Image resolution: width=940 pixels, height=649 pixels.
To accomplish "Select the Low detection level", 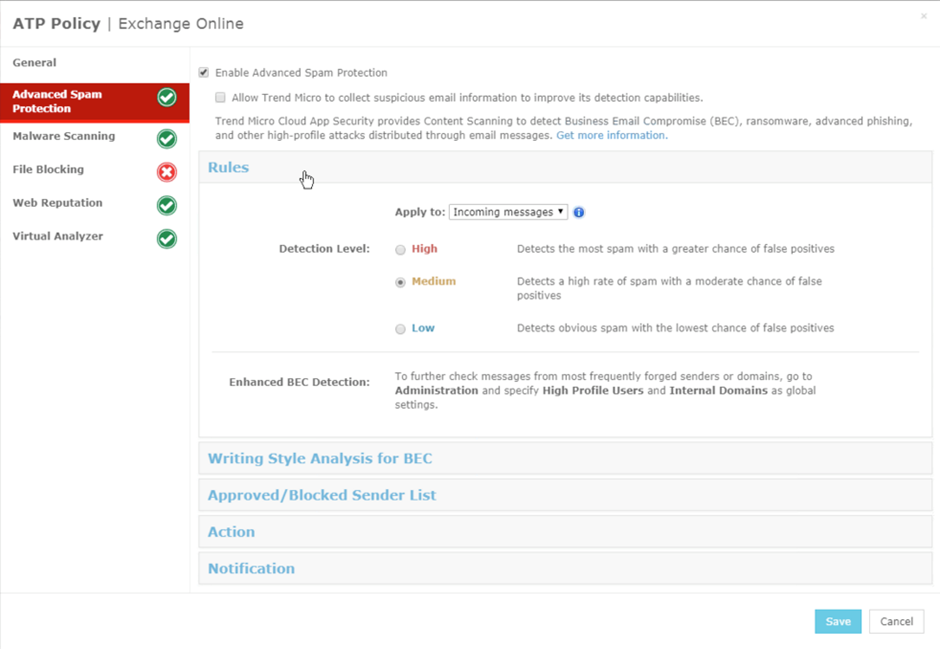I will [x=401, y=329].
